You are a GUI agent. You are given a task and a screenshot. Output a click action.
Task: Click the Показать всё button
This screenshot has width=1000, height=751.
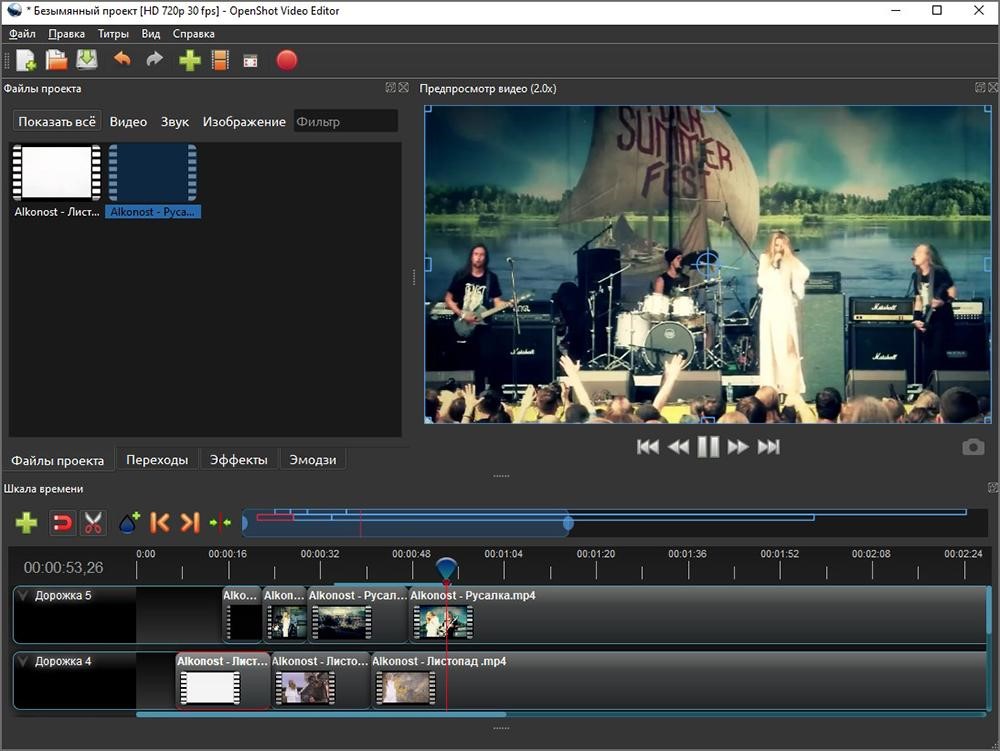pos(57,122)
